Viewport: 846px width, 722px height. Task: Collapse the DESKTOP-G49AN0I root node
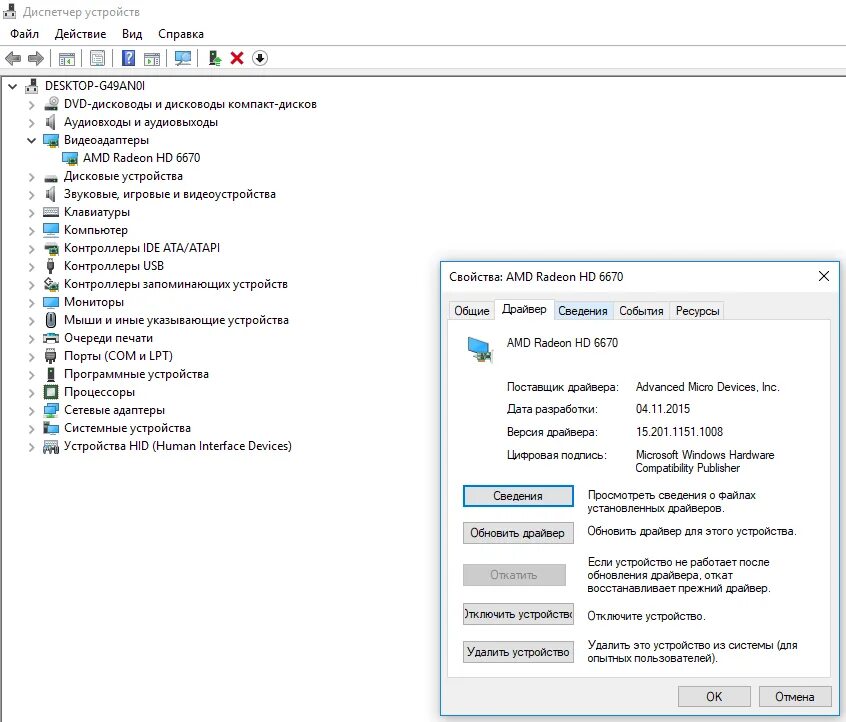coord(12,86)
